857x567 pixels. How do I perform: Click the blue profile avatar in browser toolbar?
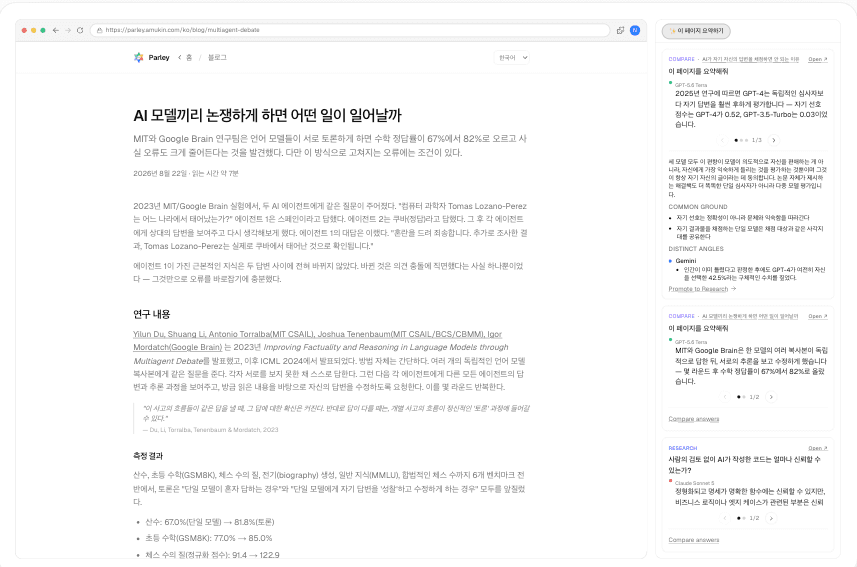[x=635, y=30]
